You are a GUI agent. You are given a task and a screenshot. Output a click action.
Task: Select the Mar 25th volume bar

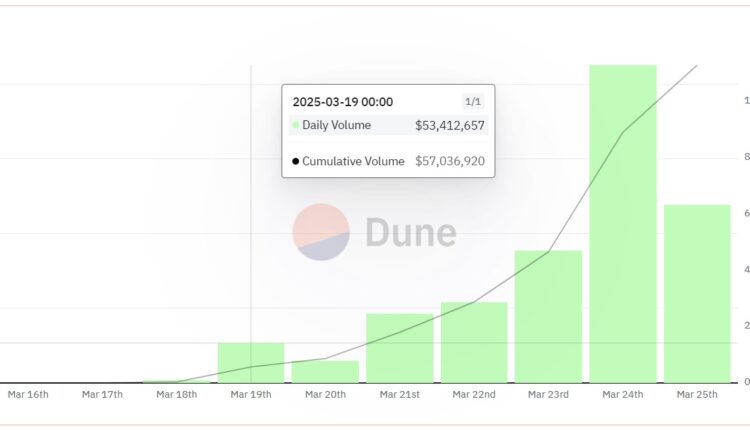(697, 293)
